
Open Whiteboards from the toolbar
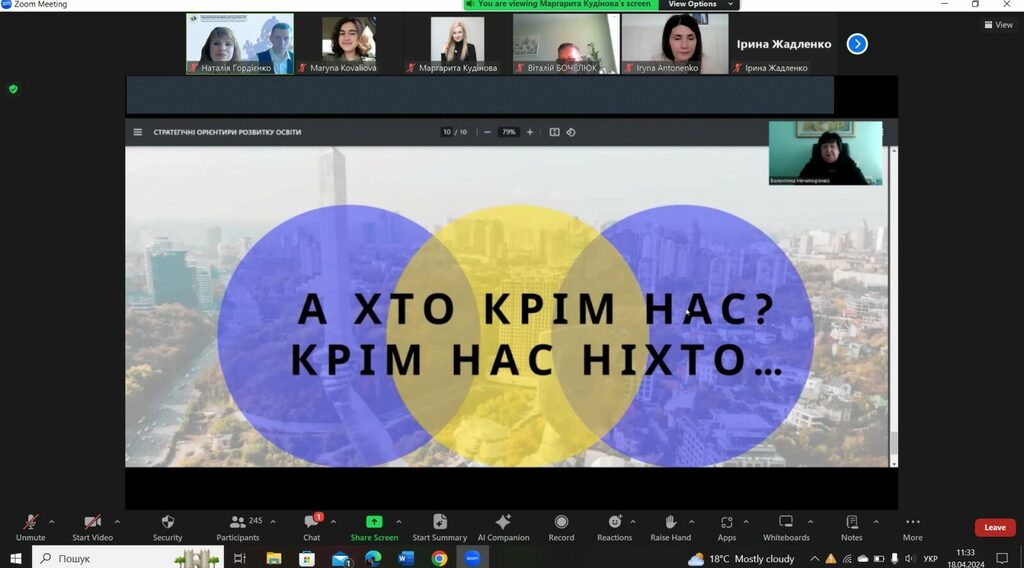pos(786,522)
